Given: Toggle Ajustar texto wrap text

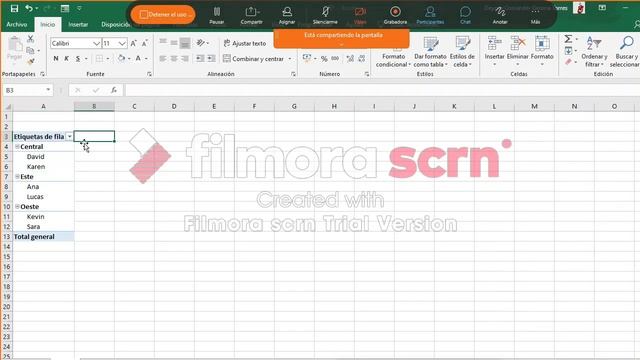Looking at the screenshot, I should (245, 43).
